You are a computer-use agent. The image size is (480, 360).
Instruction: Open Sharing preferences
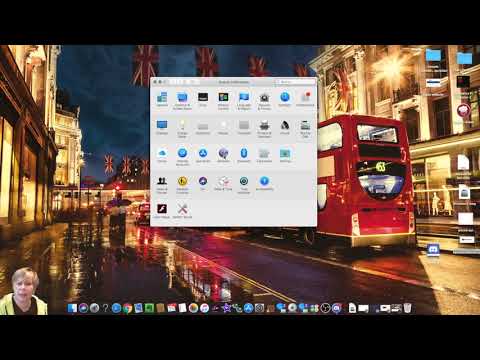[x=285, y=153]
